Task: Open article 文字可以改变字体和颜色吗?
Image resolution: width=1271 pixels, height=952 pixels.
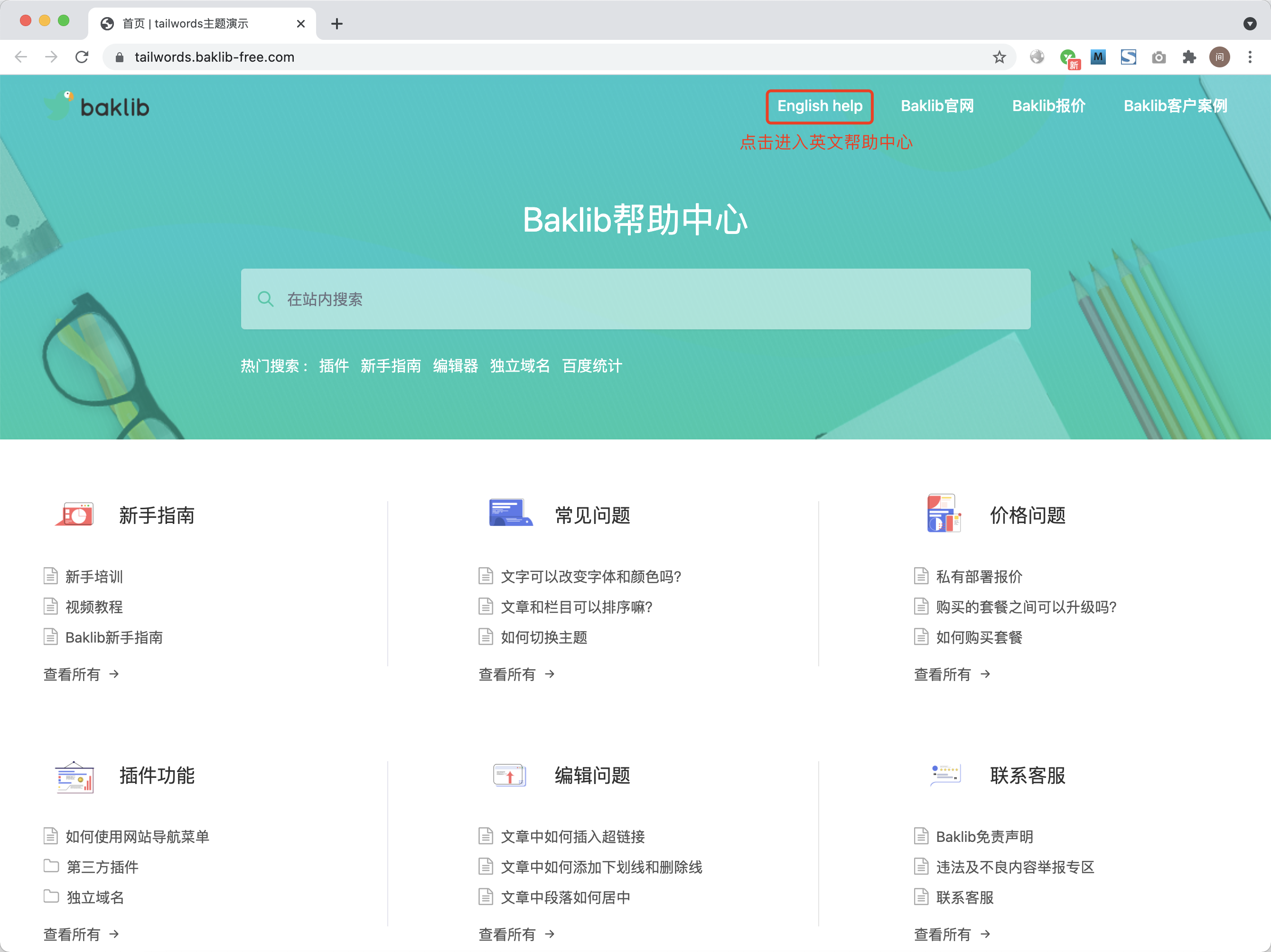Action: coord(591,576)
